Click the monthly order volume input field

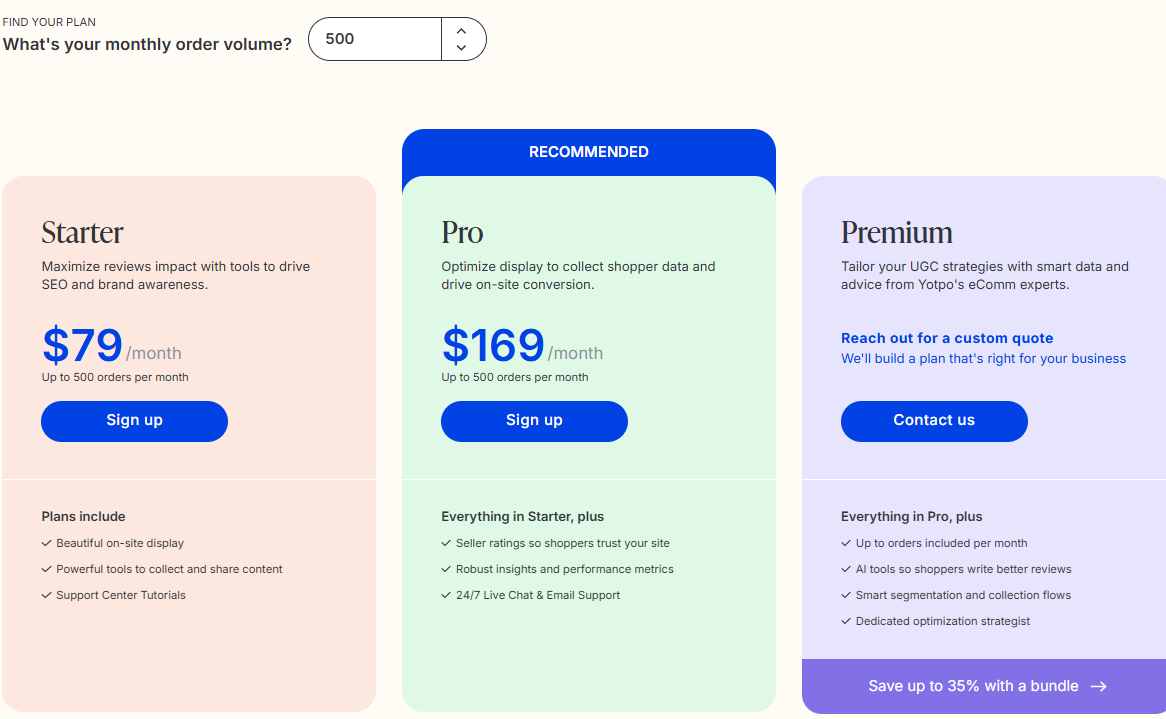pyautogui.click(x=374, y=38)
